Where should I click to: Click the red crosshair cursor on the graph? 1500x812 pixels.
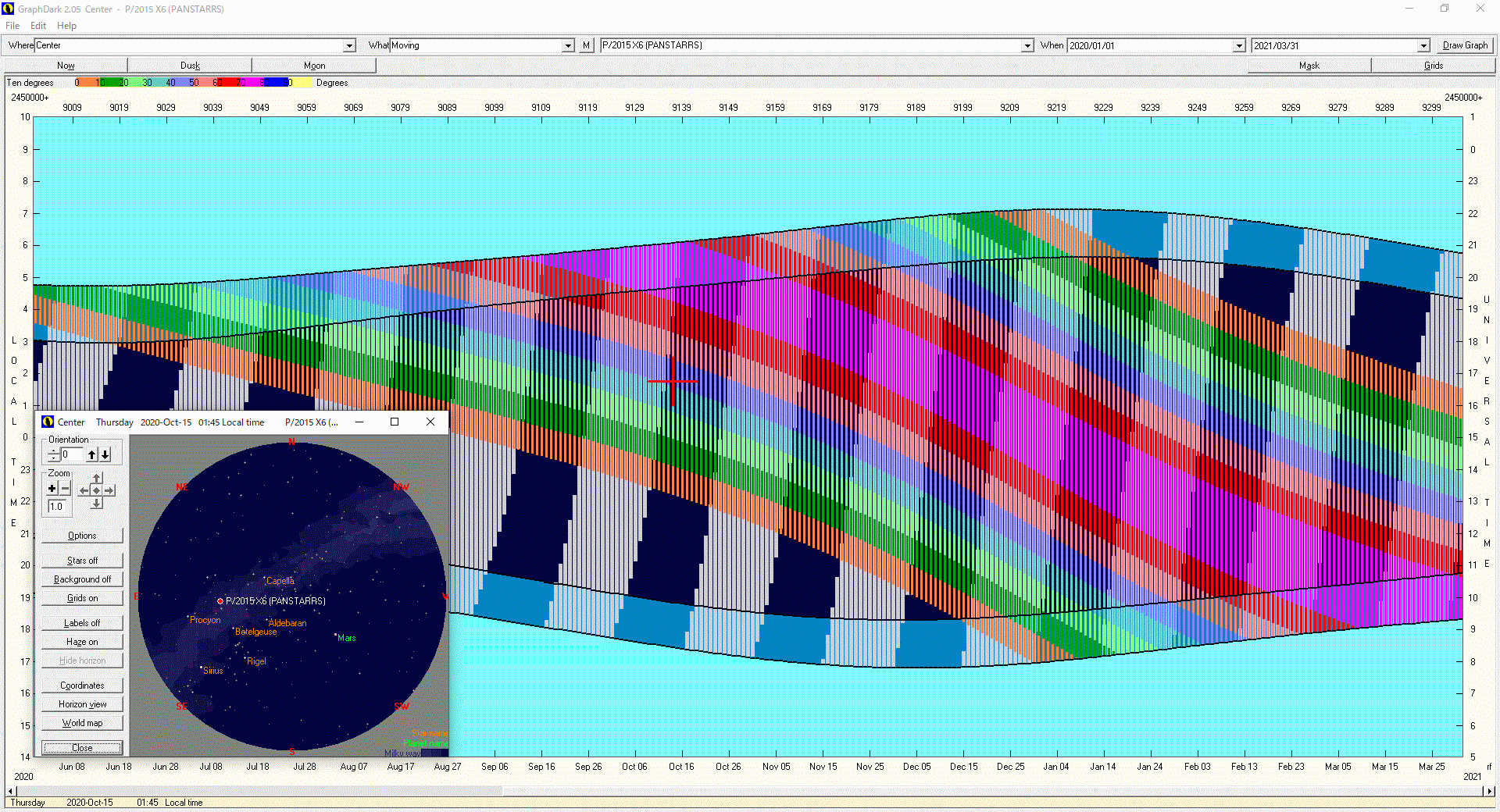672,381
